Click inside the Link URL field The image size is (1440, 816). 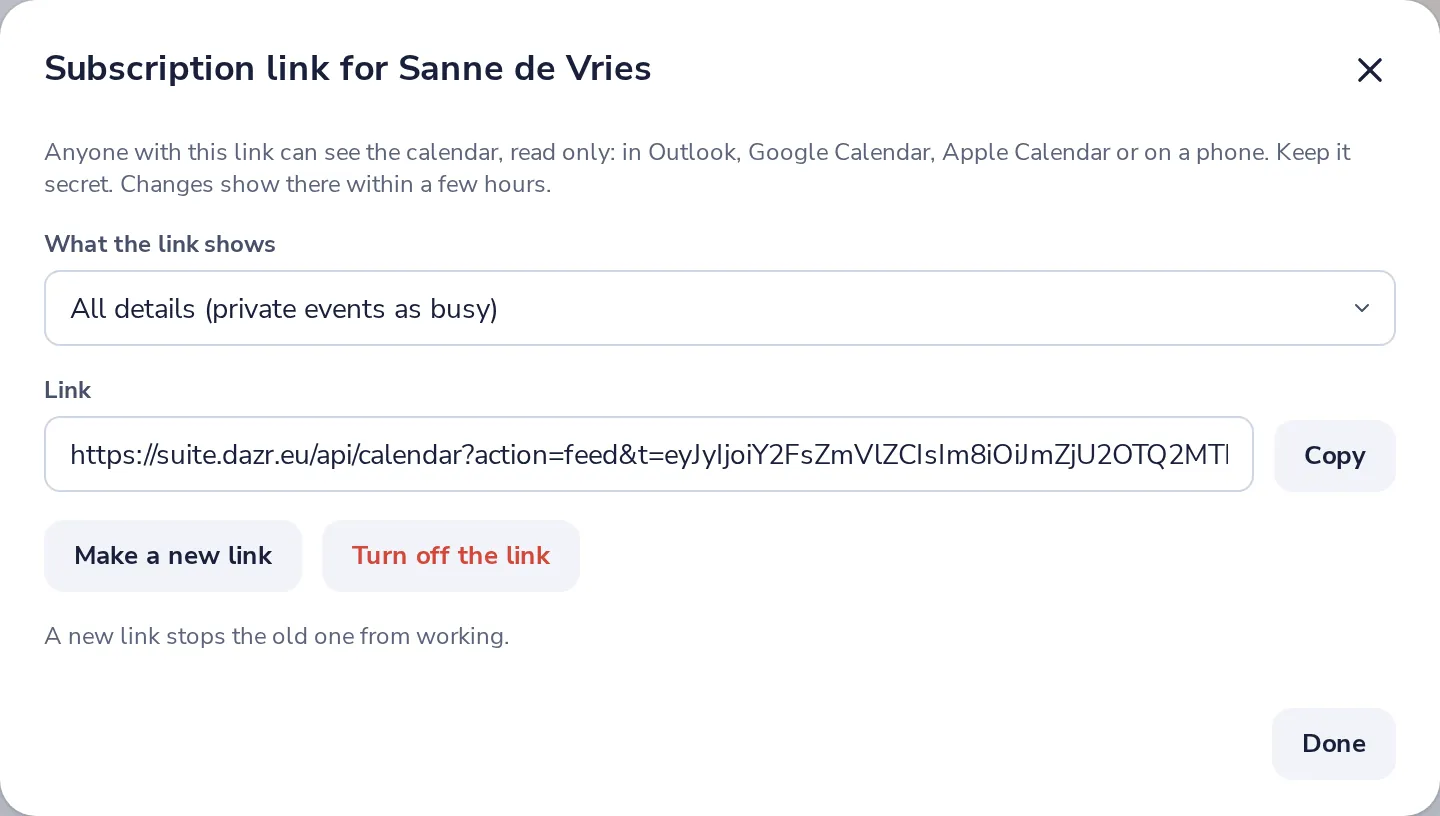click(x=649, y=454)
